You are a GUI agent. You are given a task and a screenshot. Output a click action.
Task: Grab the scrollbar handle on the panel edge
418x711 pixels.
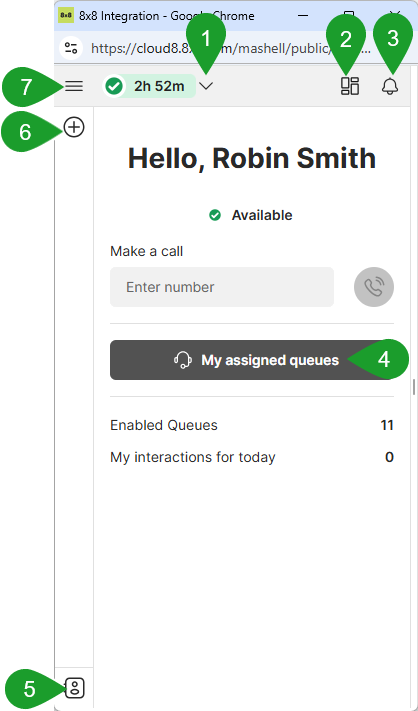[x=413, y=387]
